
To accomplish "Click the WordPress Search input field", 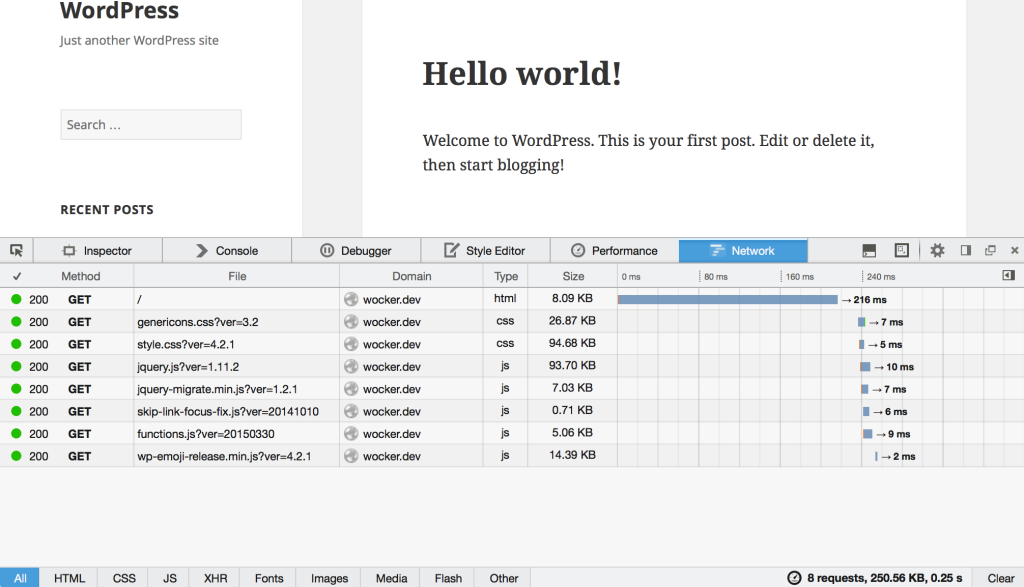I will click(151, 125).
